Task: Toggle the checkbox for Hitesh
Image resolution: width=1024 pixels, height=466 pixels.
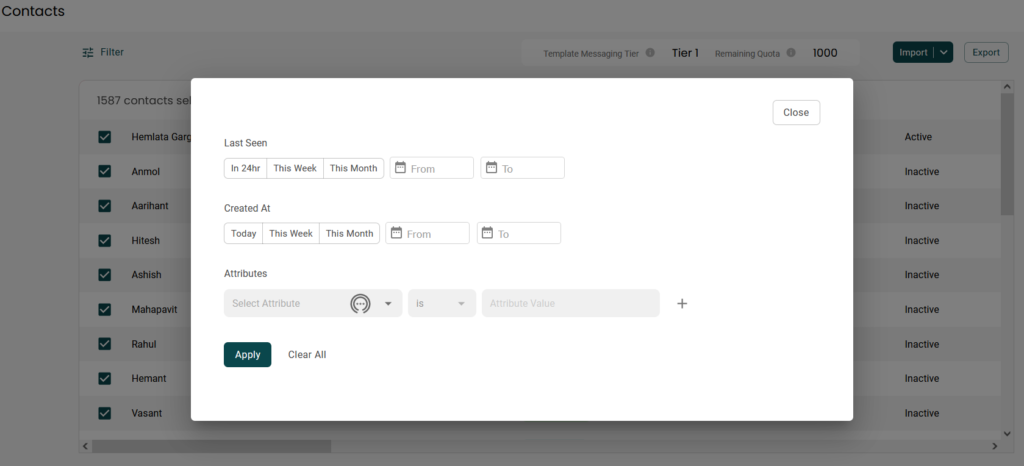Action: (x=105, y=241)
